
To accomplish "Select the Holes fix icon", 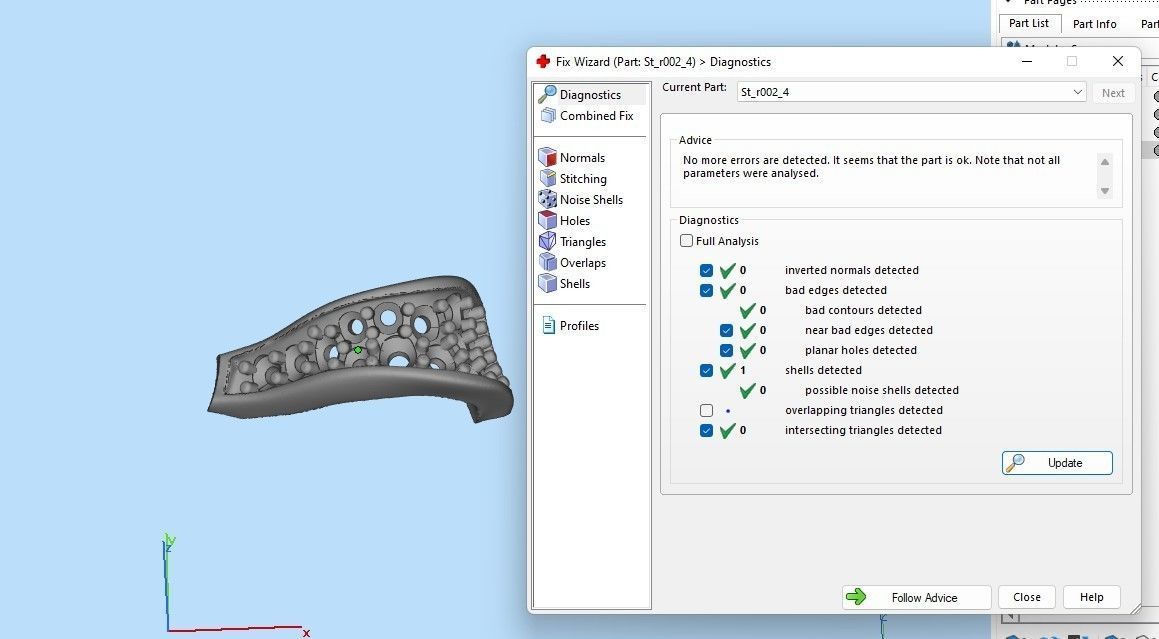I will click(x=548, y=220).
